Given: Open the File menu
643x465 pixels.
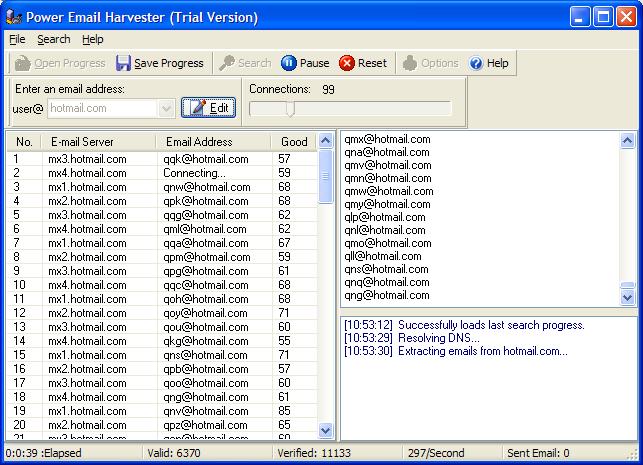Looking at the screenshot, I should tap(17, 39).
